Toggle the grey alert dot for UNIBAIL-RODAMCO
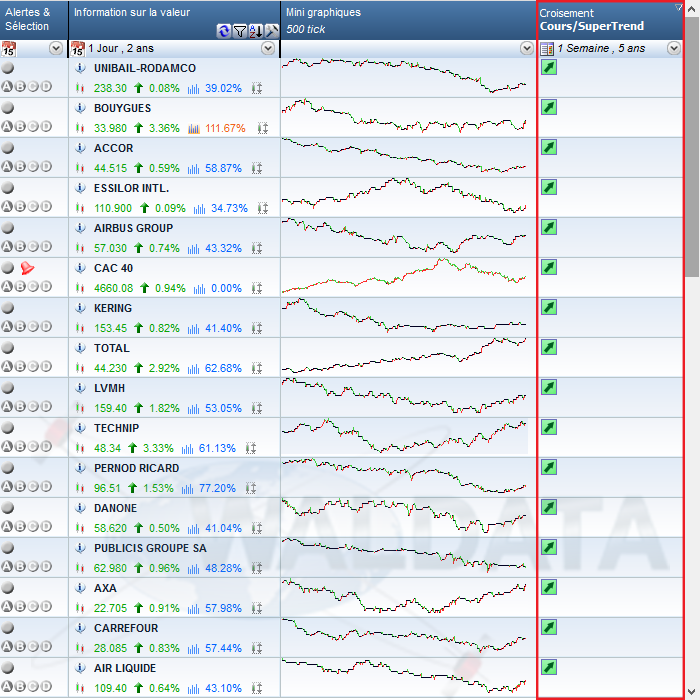Screen dimensions: 700x700 coord(8,68)
